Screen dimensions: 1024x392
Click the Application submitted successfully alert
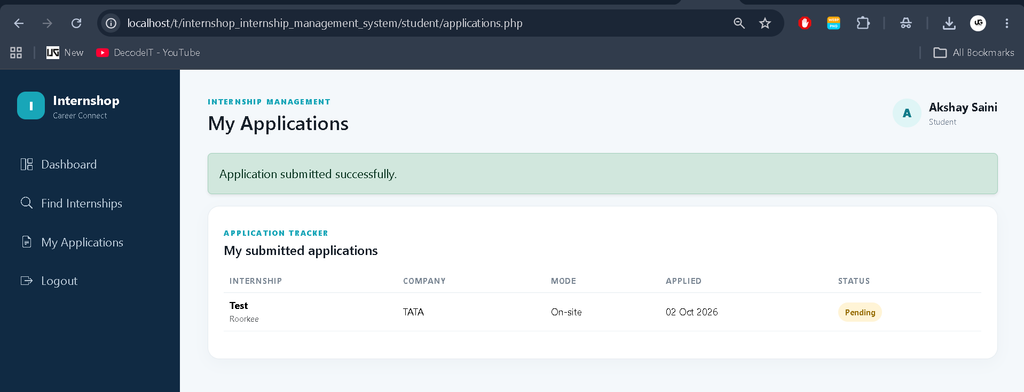pos(602,174)
